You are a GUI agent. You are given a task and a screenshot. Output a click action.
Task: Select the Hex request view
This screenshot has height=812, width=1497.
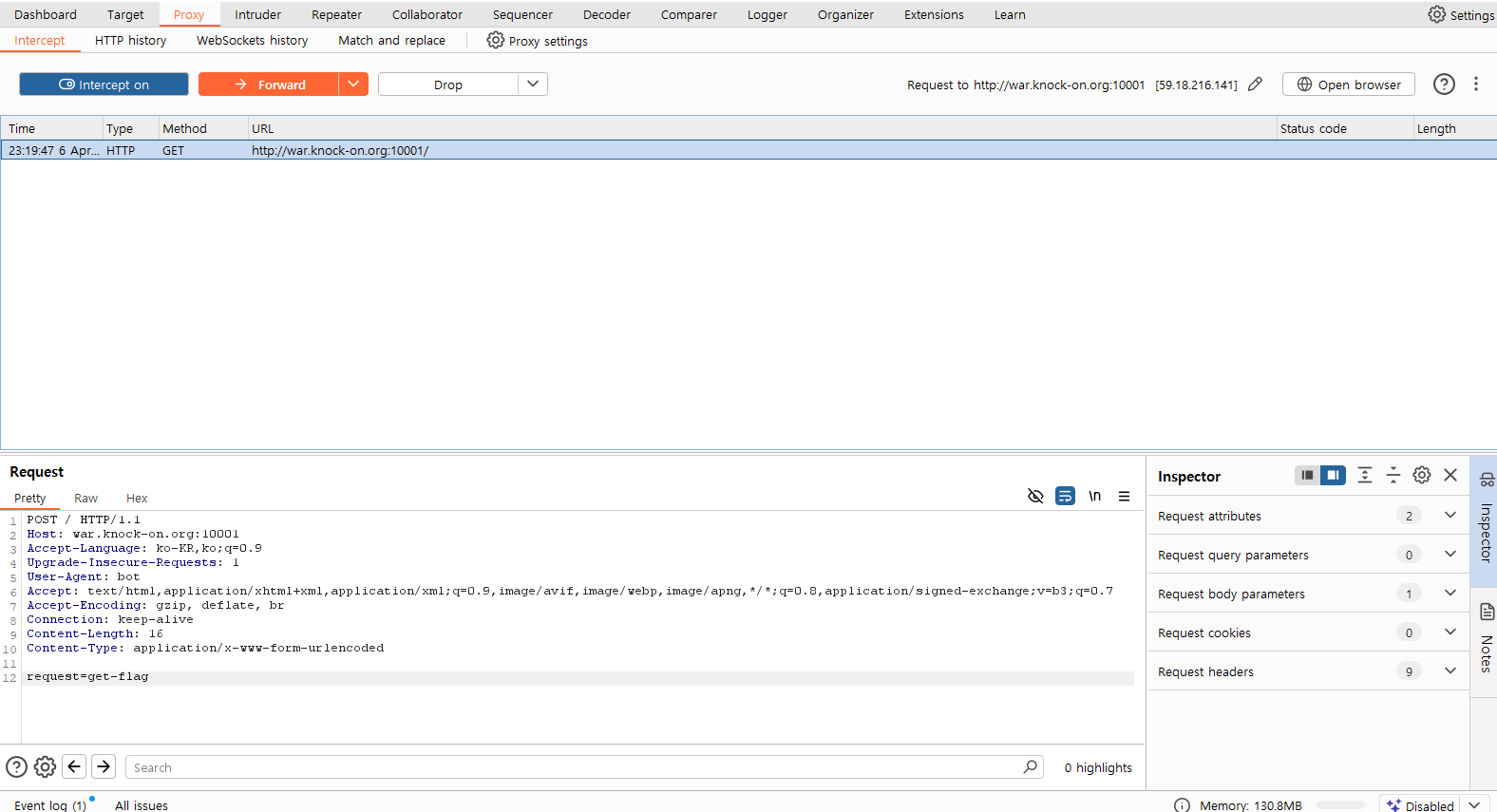[x=137, y=498]
